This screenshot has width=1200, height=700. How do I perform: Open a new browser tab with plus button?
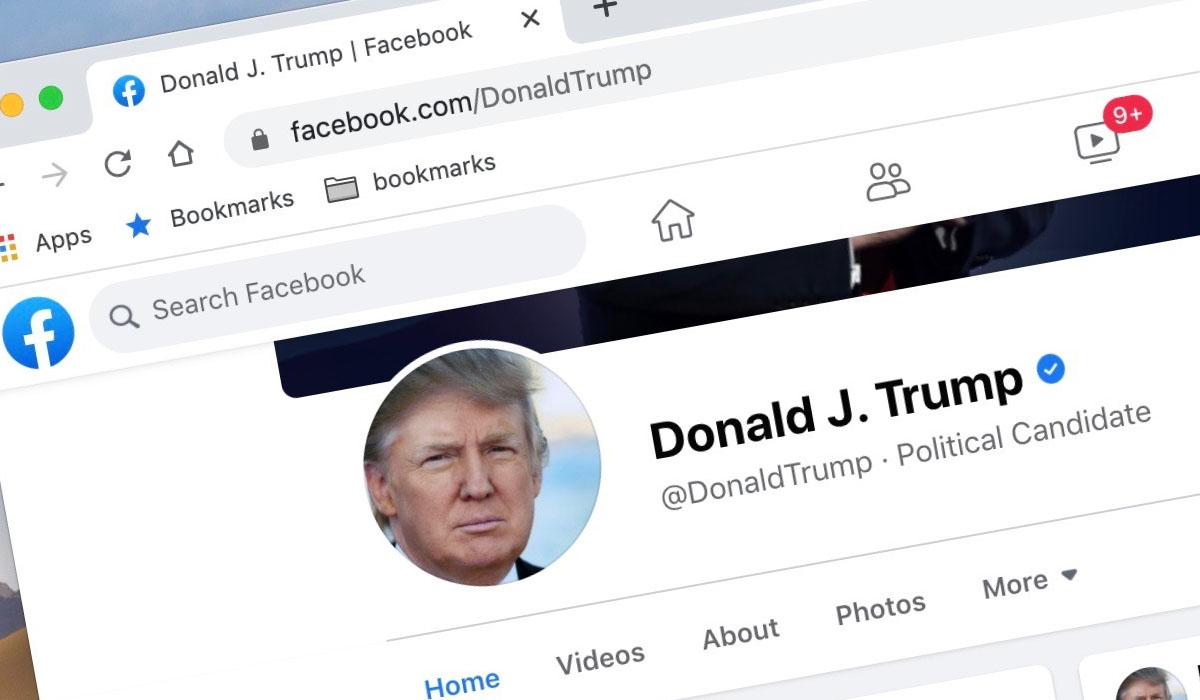tap(606, 8)
